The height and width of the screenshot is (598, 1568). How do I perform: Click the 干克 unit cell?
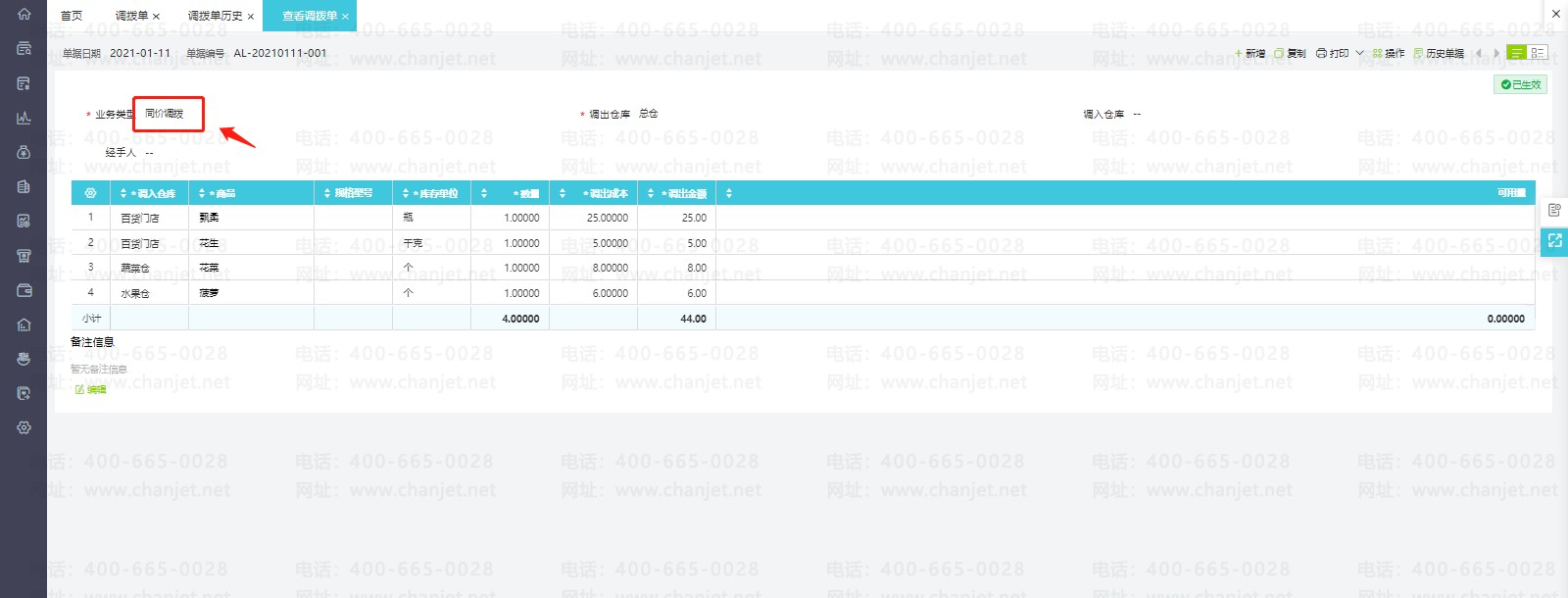(413, 243)
